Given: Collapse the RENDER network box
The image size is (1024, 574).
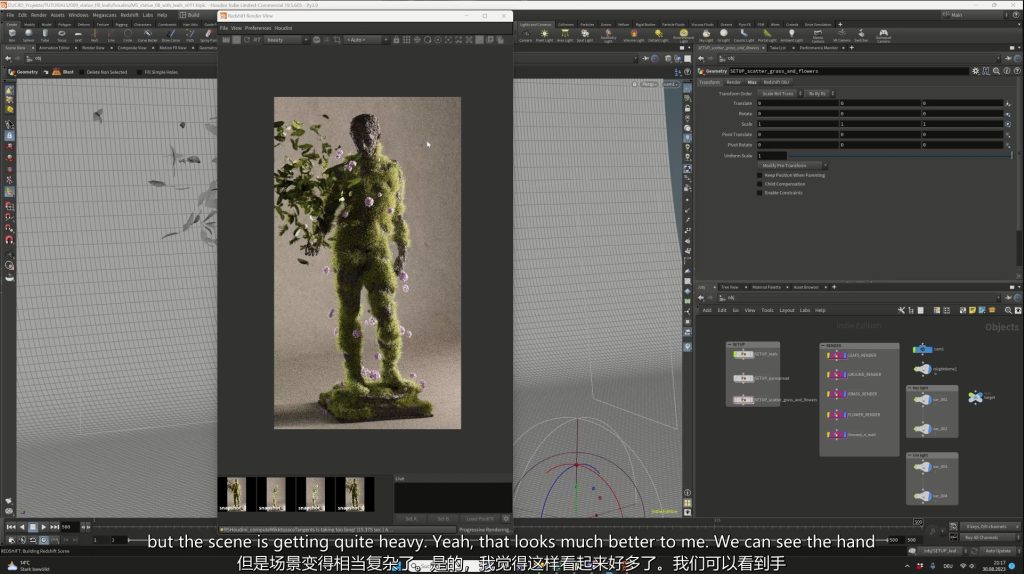Looking at the screenshot, I should click(823, 345).
